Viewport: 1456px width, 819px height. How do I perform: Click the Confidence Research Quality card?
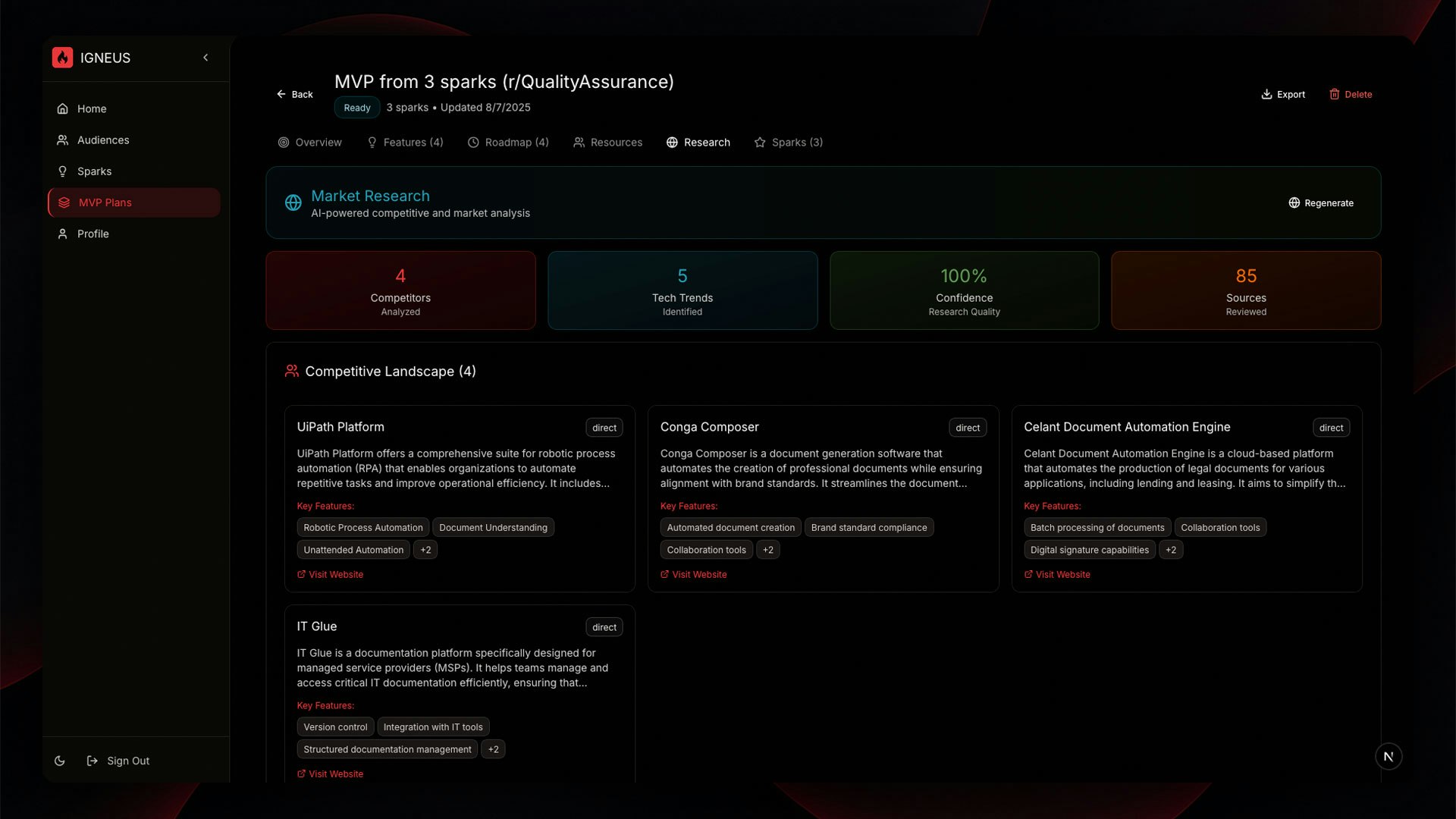point(964,290)
